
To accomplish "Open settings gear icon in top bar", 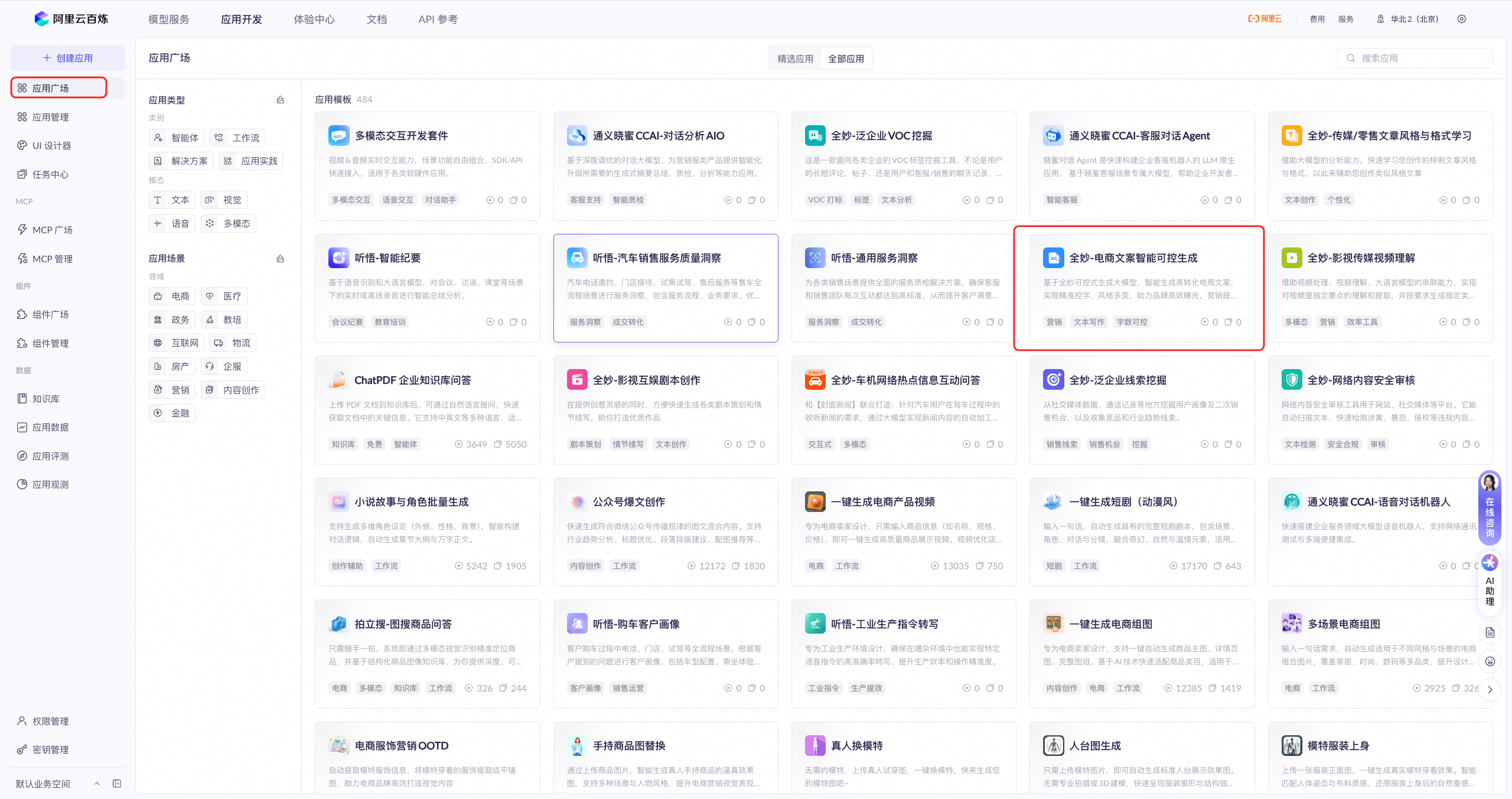I will (x=1461, y=19).
